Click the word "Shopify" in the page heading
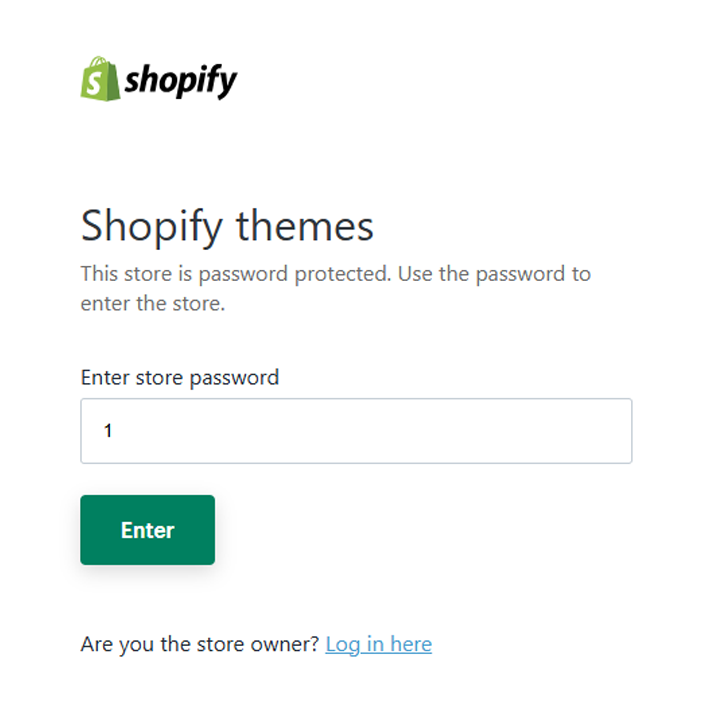 [x=152, y=226]
